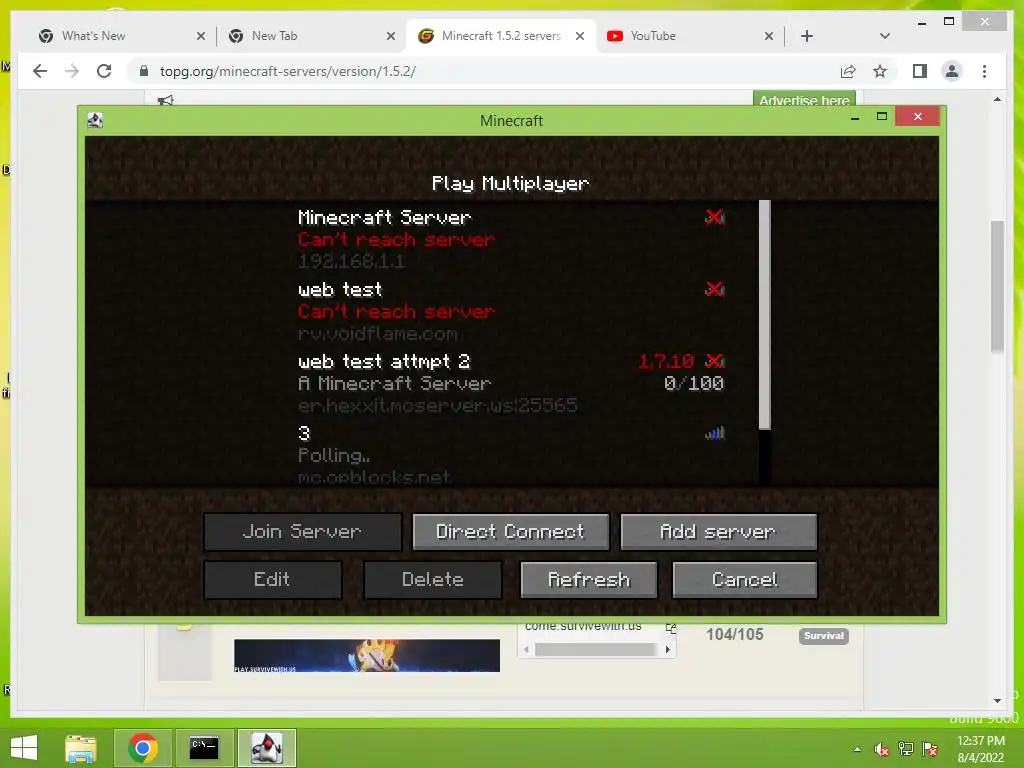Edit the selected server entry
The height and width of the screenshot is (768, 1024).
(273, 579)
